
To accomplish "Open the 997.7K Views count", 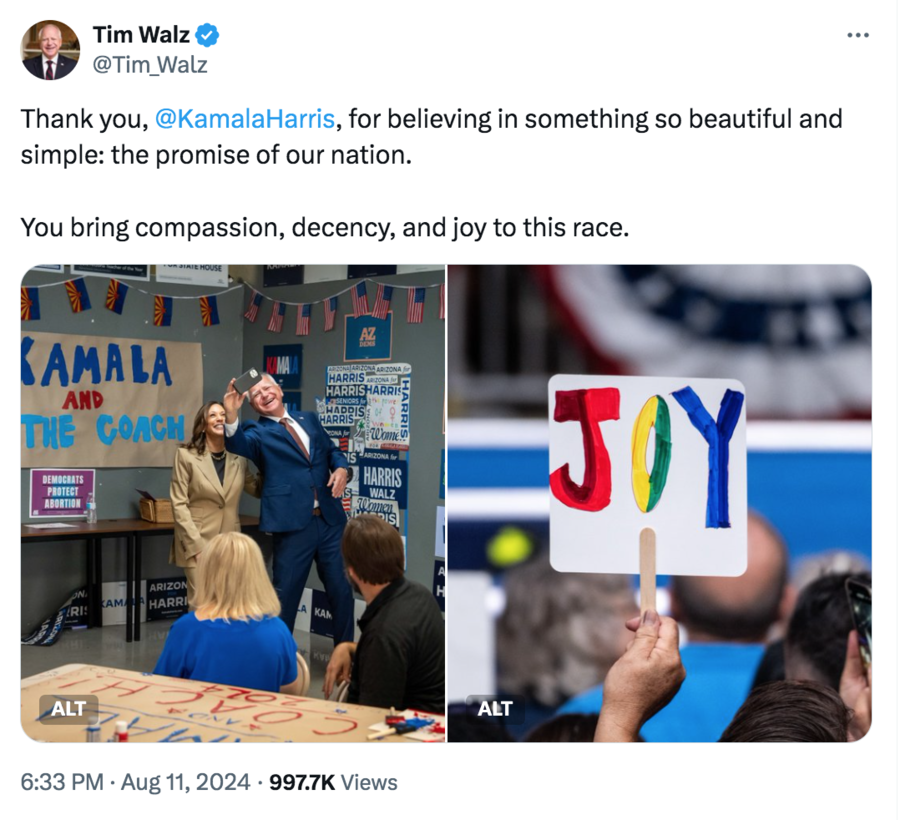I will [x=333, y=783].
